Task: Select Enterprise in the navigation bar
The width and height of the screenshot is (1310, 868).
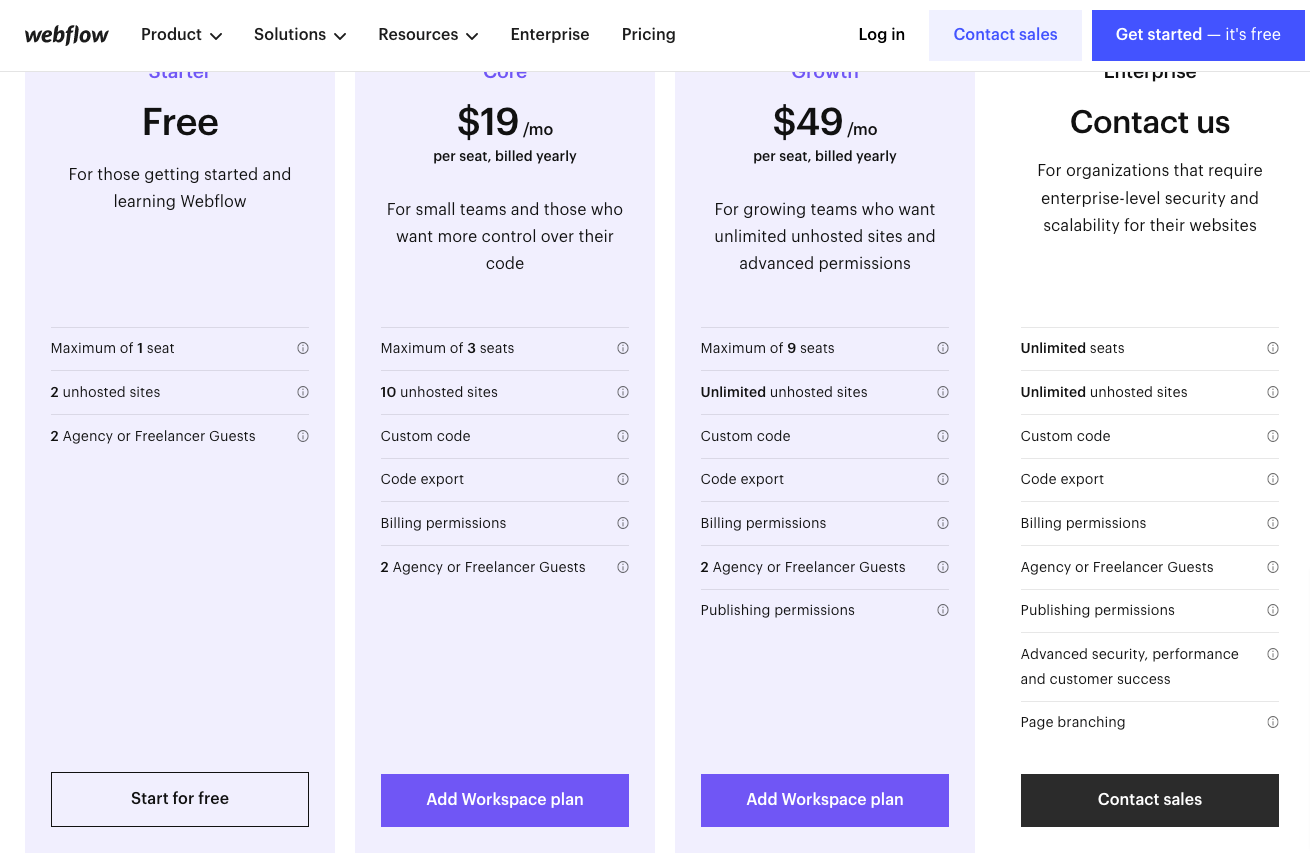Action: (550, 34)
